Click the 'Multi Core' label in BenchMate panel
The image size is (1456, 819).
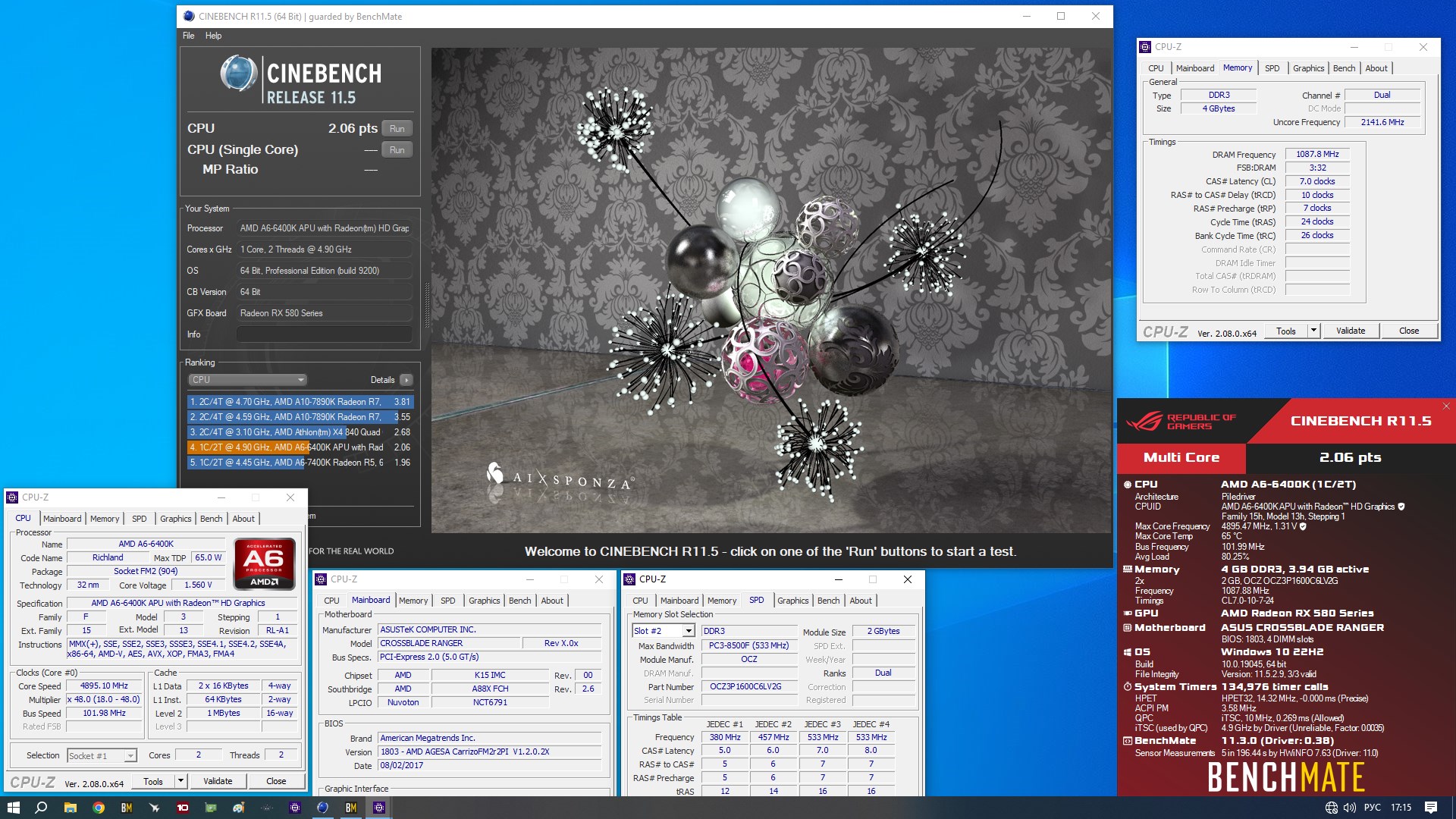coord(1181,458)
